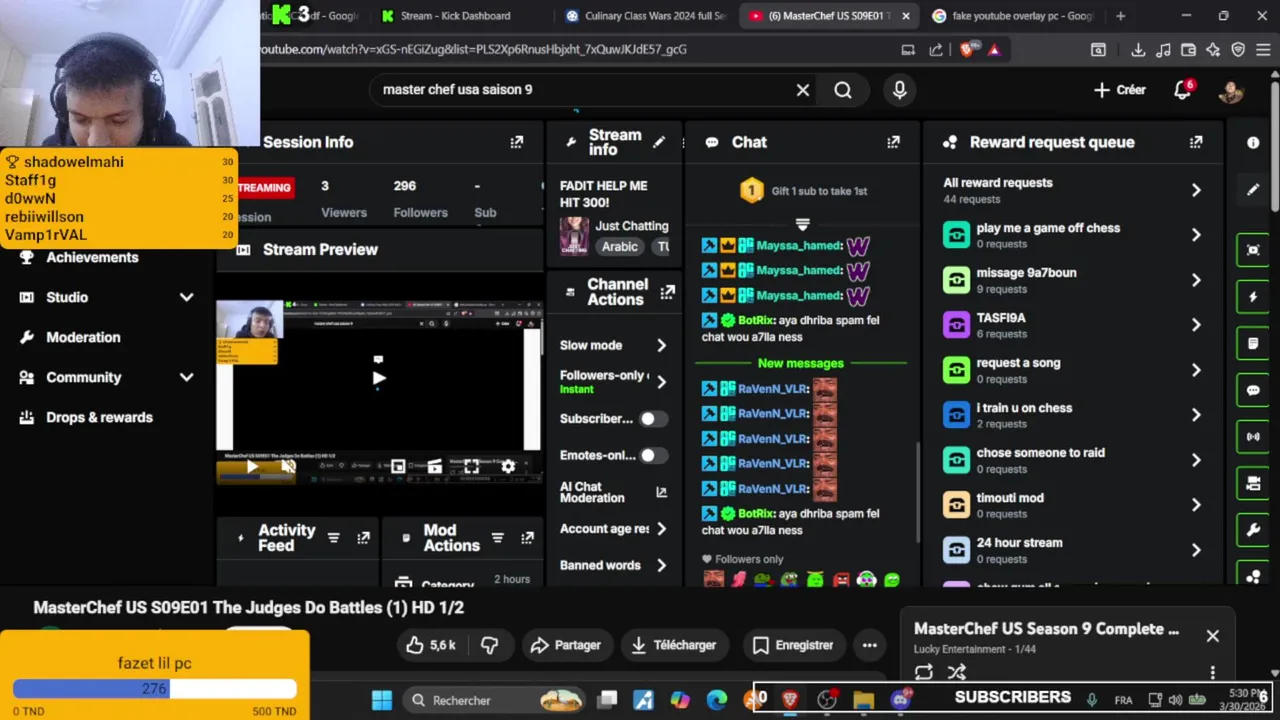Viewport: 1280px width, 720px height.
Task: Unmute the stream preview audio
Action: pyautogui.click(x=288, y=466)
